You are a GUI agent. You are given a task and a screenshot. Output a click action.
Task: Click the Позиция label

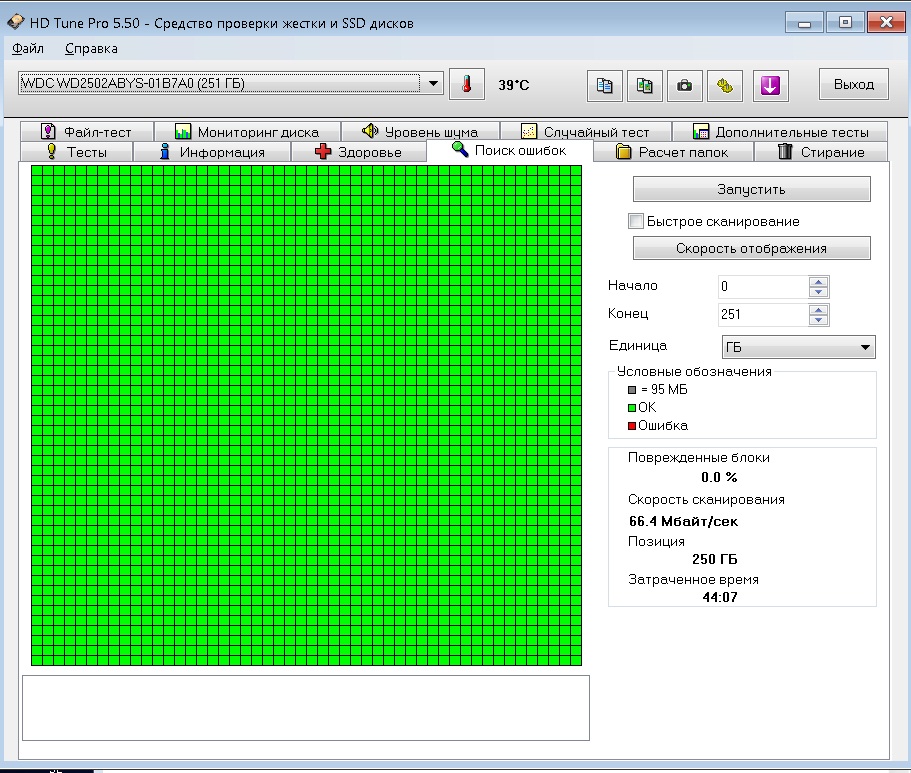[656, 542]
